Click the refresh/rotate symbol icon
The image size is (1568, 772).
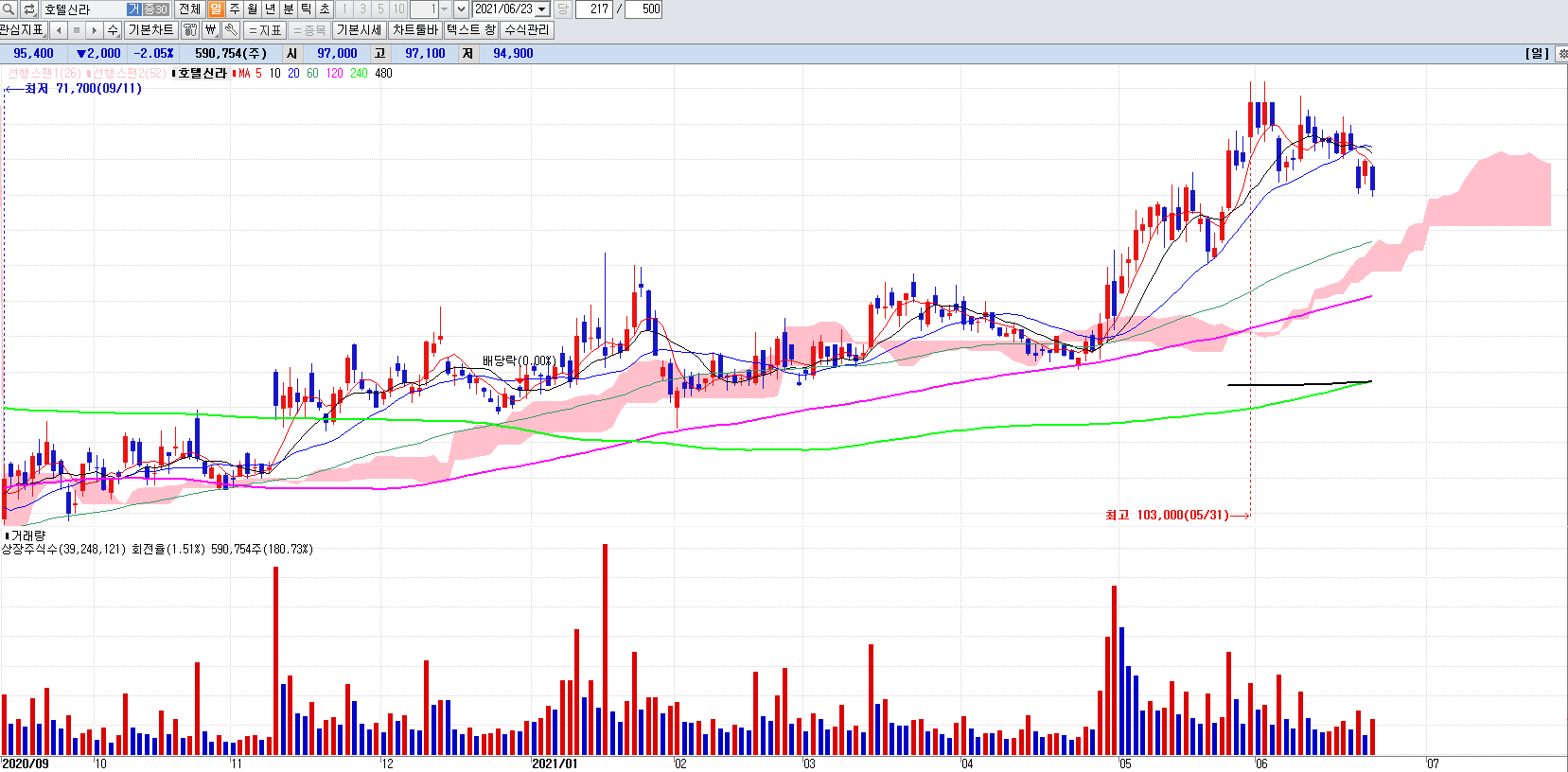(x=28, y=9)
